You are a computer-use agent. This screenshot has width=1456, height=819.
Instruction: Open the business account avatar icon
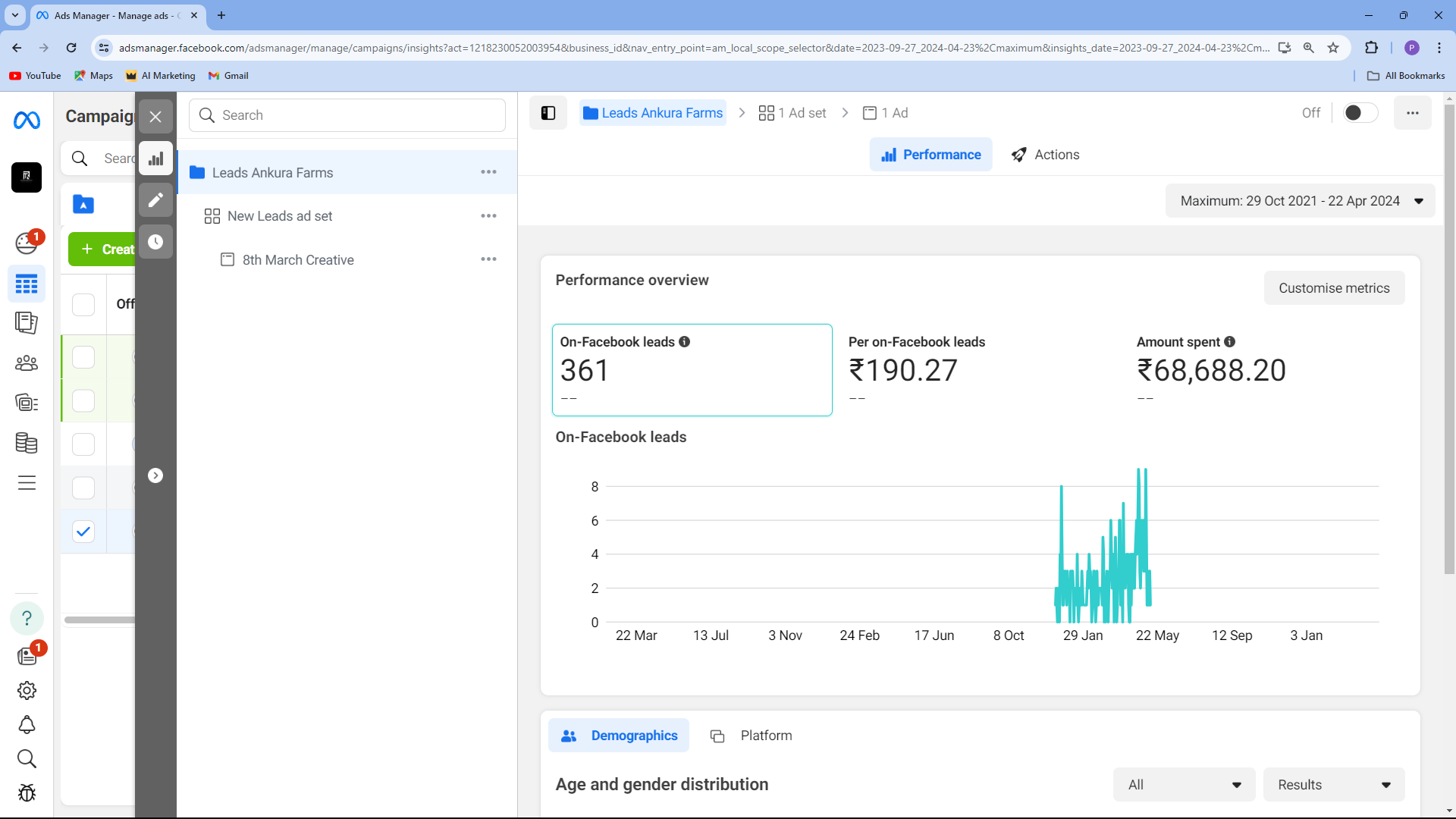click(27, 177)
